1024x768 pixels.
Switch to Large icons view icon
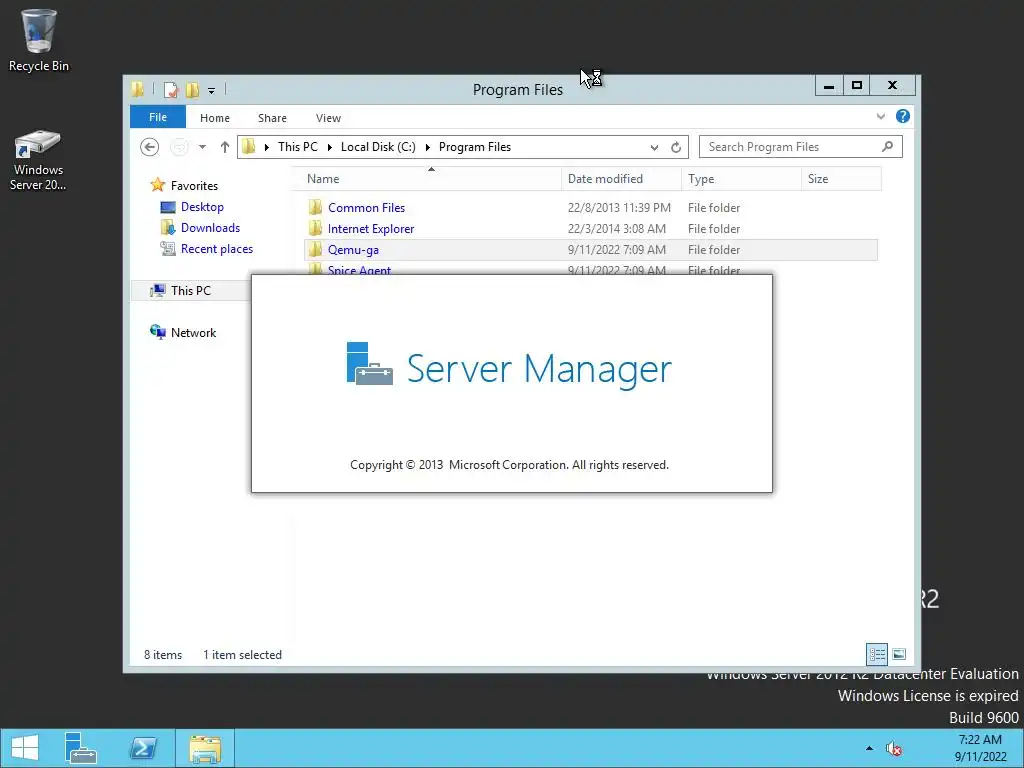click(x=899, y=654)
